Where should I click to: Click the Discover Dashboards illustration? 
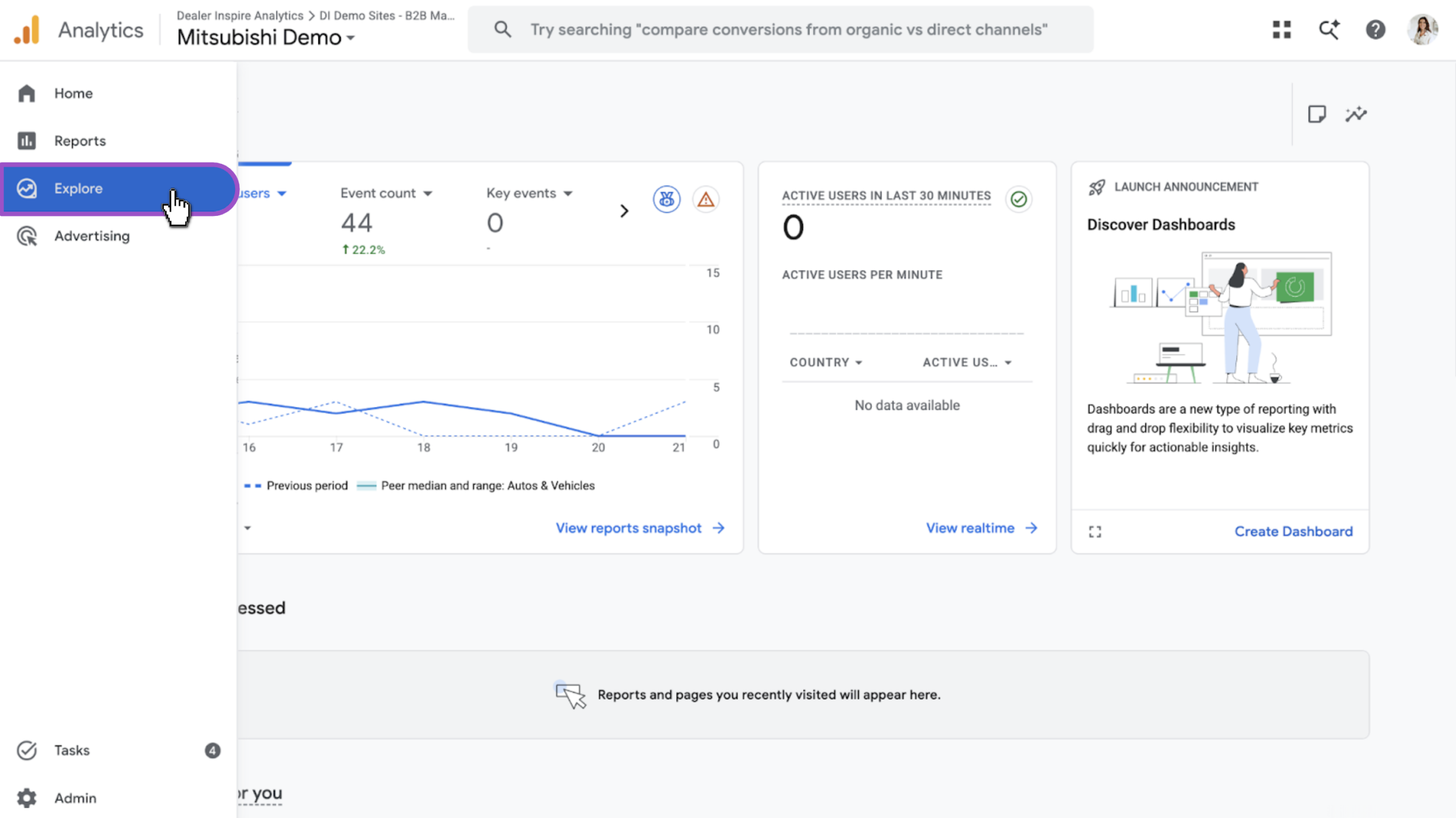(1221, 318)
